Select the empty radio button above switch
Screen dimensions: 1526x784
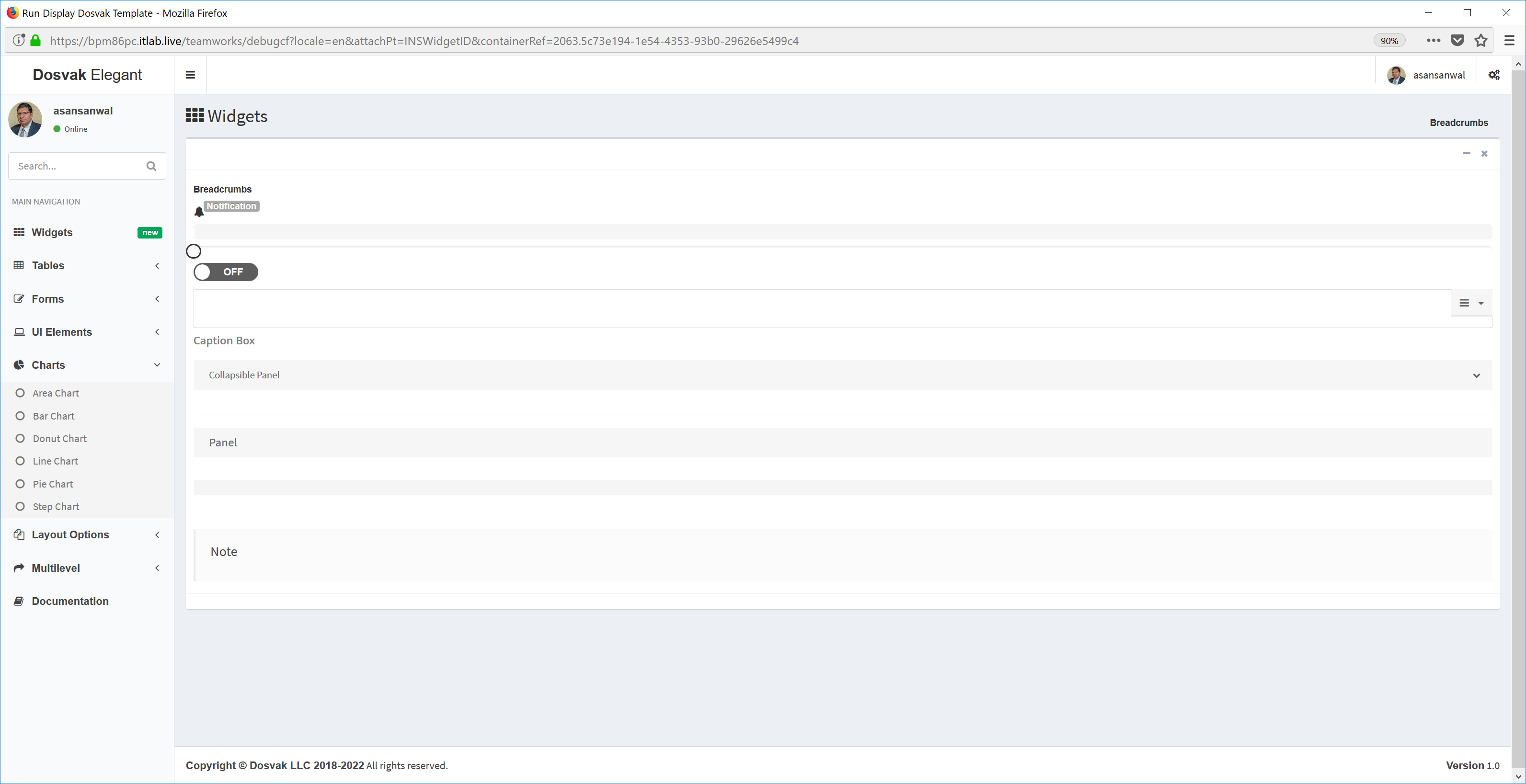(x=194, y=251)
